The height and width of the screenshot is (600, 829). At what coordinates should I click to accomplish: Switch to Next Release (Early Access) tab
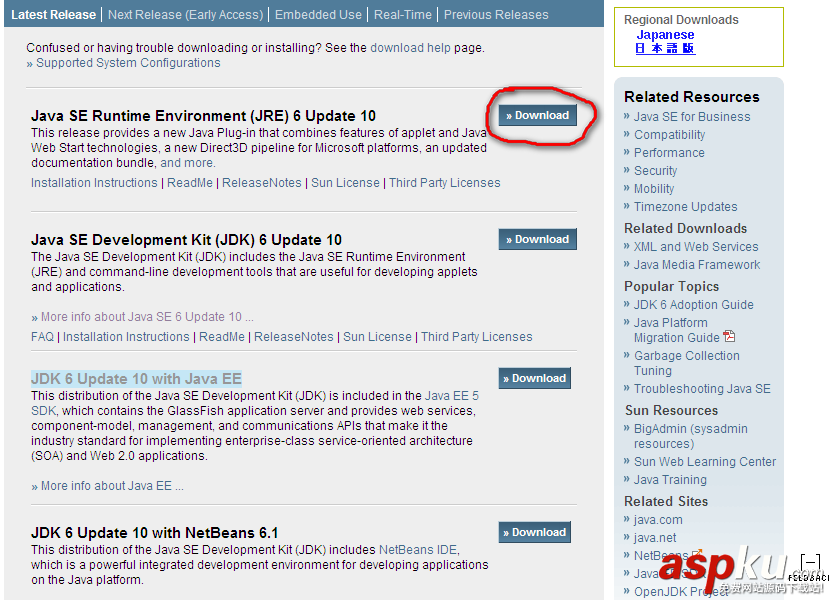tap(185, 15)
